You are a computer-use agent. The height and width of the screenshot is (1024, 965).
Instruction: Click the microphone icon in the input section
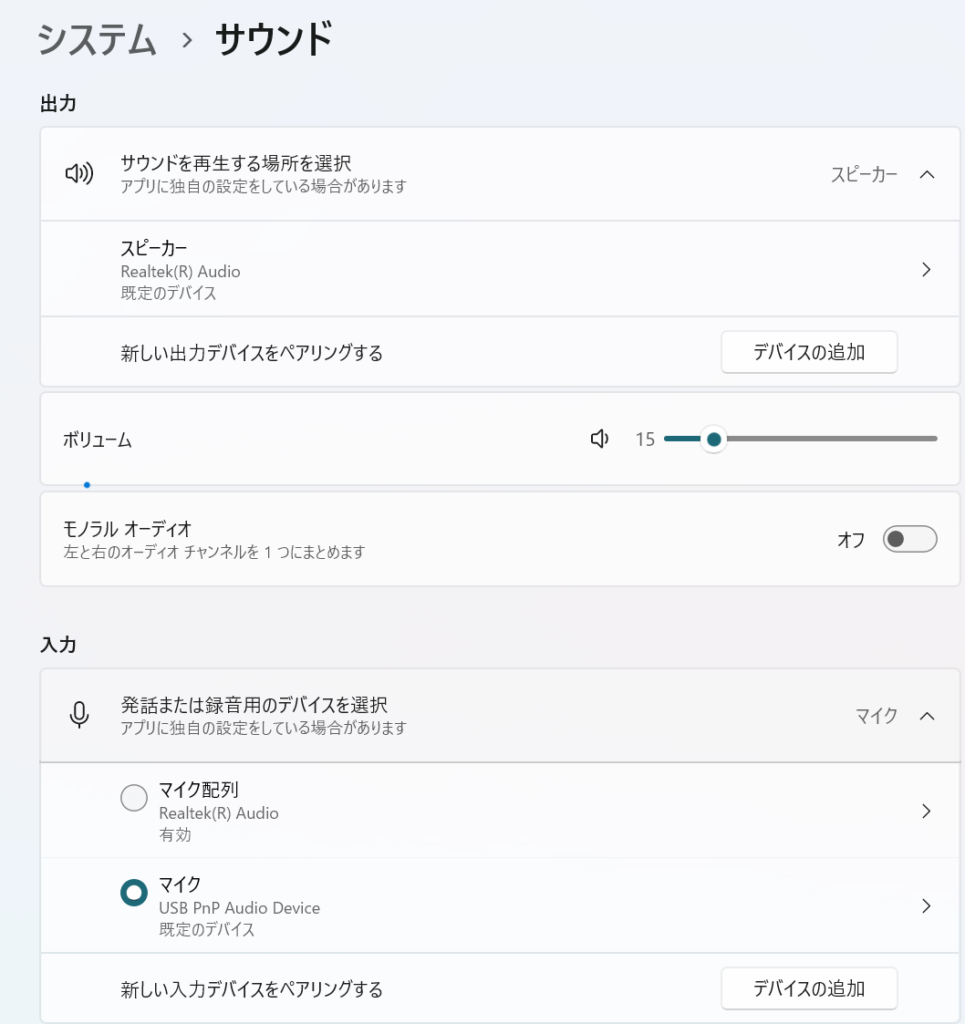tap(79, 715)
